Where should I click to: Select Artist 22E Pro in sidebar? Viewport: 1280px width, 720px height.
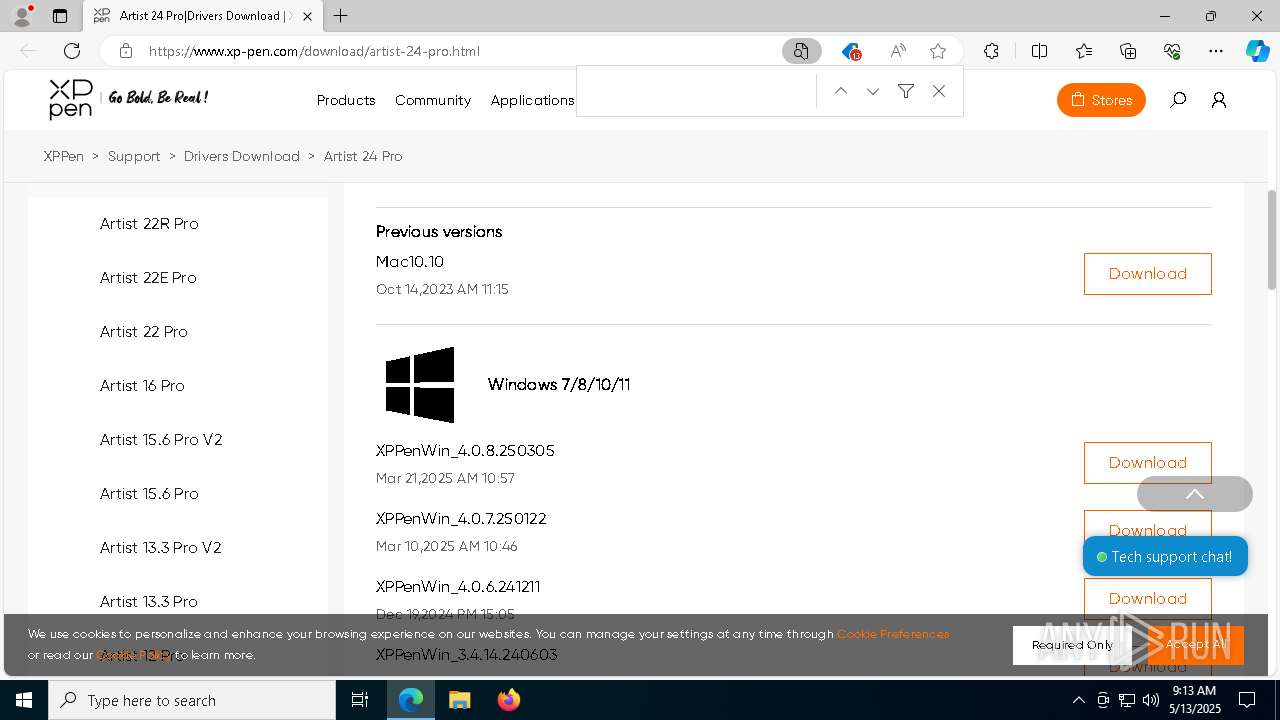[148, 278]
